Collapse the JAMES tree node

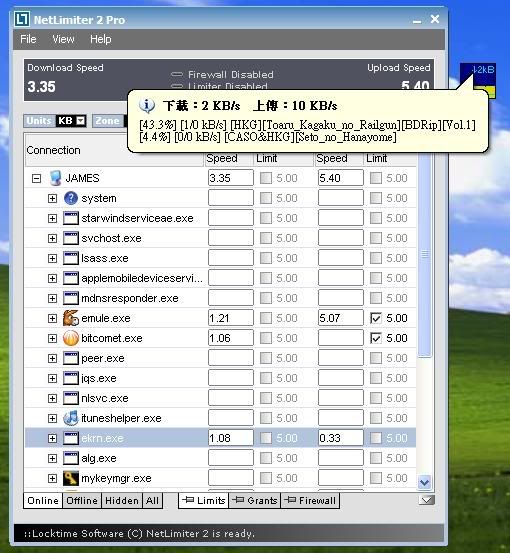pyautogui.click(x=36, y=178)
